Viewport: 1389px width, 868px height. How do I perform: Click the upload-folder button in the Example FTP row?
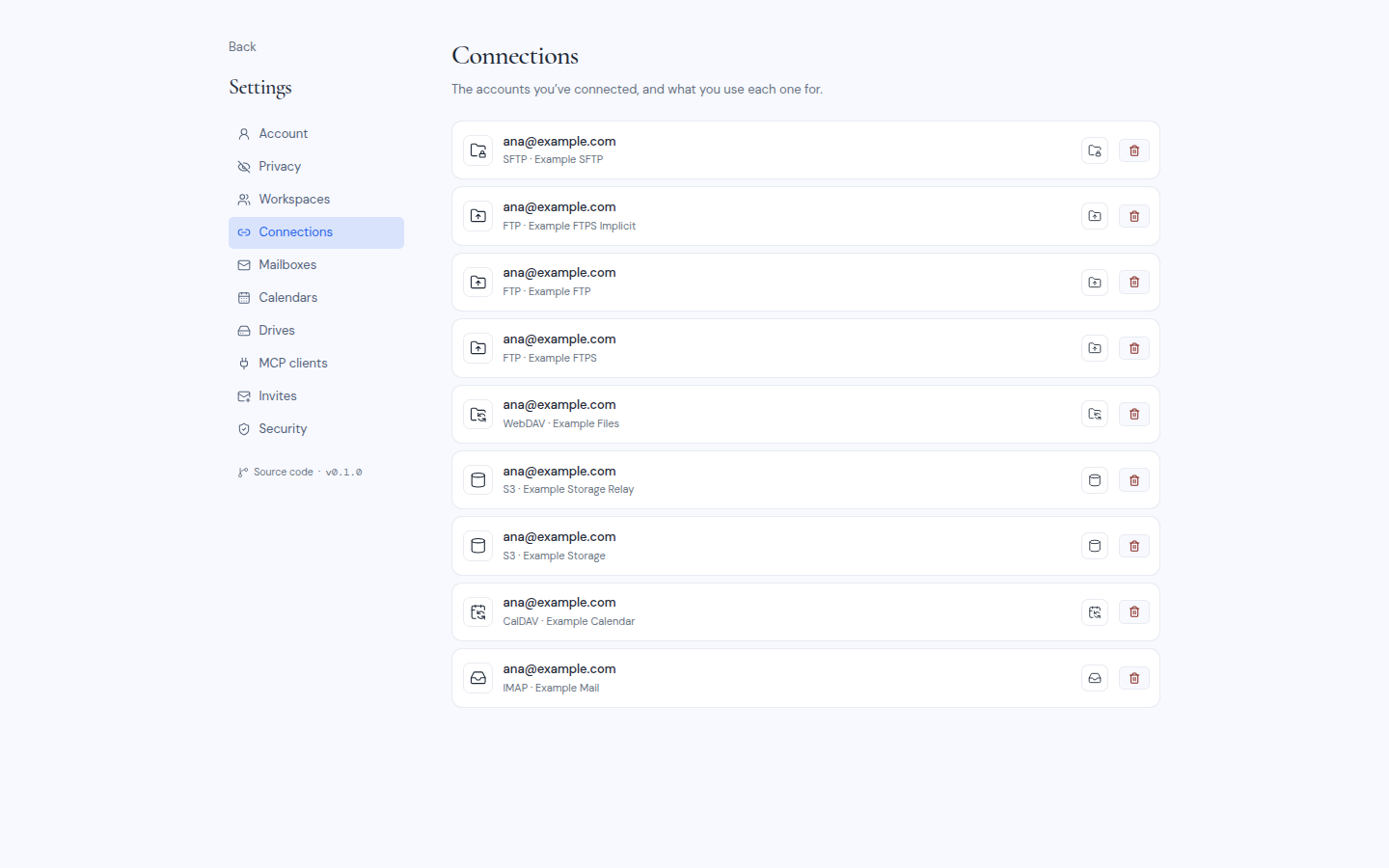(1095, 283)
